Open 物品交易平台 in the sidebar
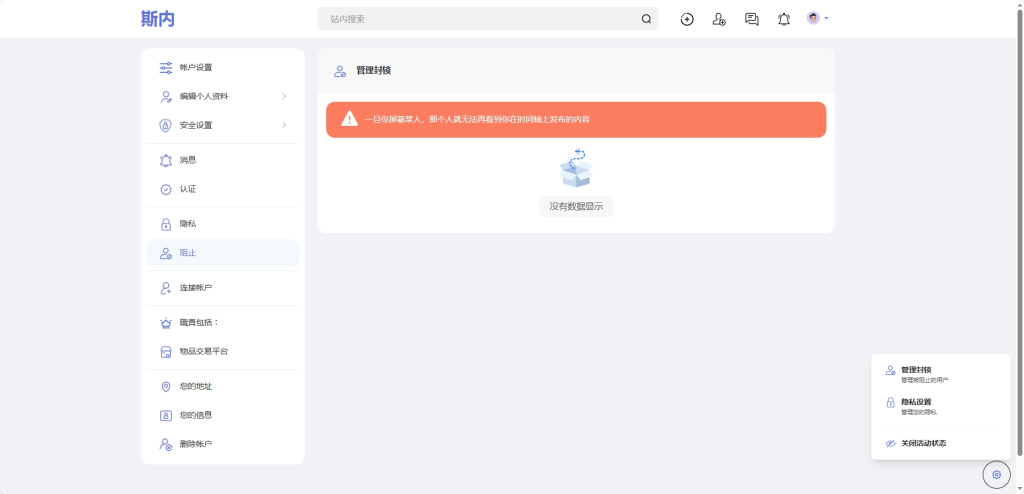Screen dimensions: 1024x494 click(223, 352)
